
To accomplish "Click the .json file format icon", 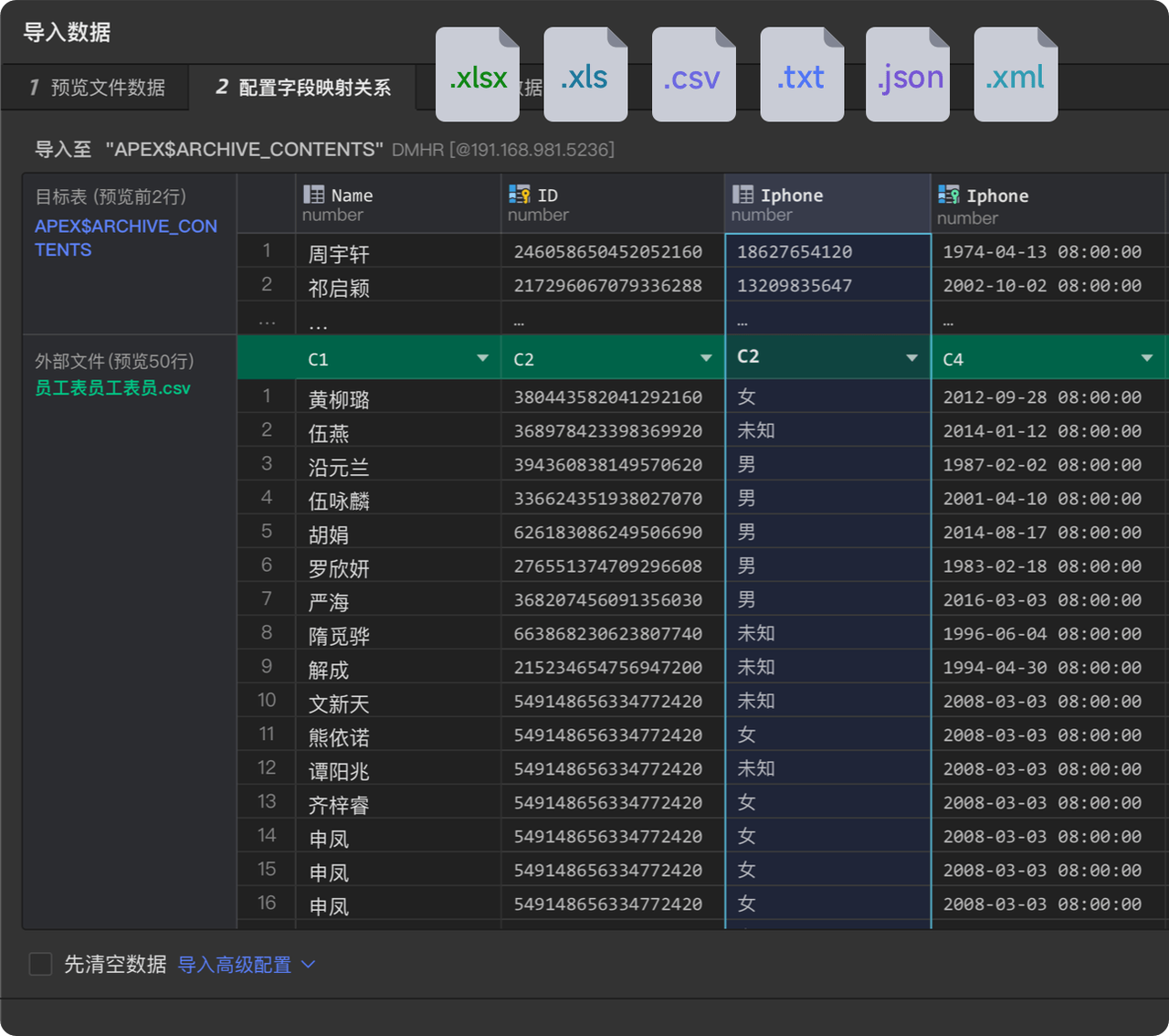I will [x=908, y=75].
